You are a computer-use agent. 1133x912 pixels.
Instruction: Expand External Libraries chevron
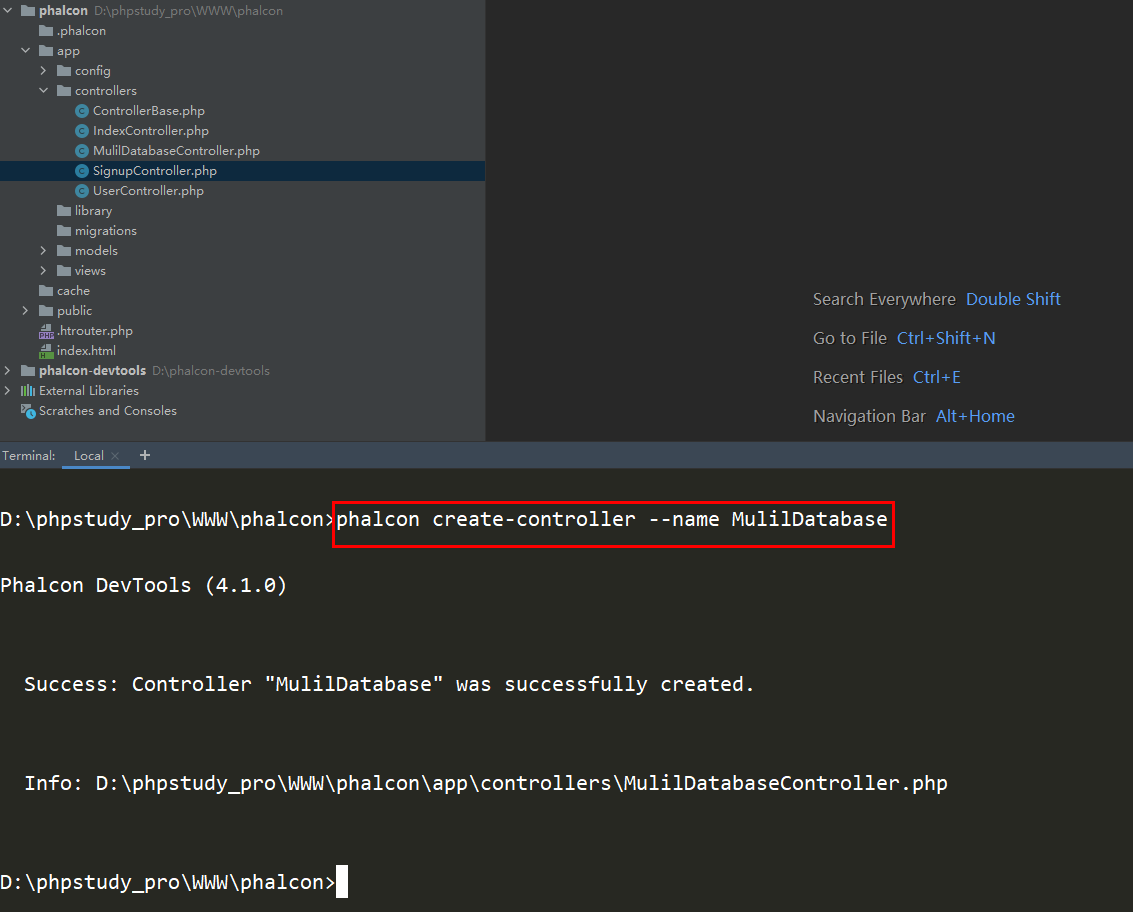click(x=8, y=390)
